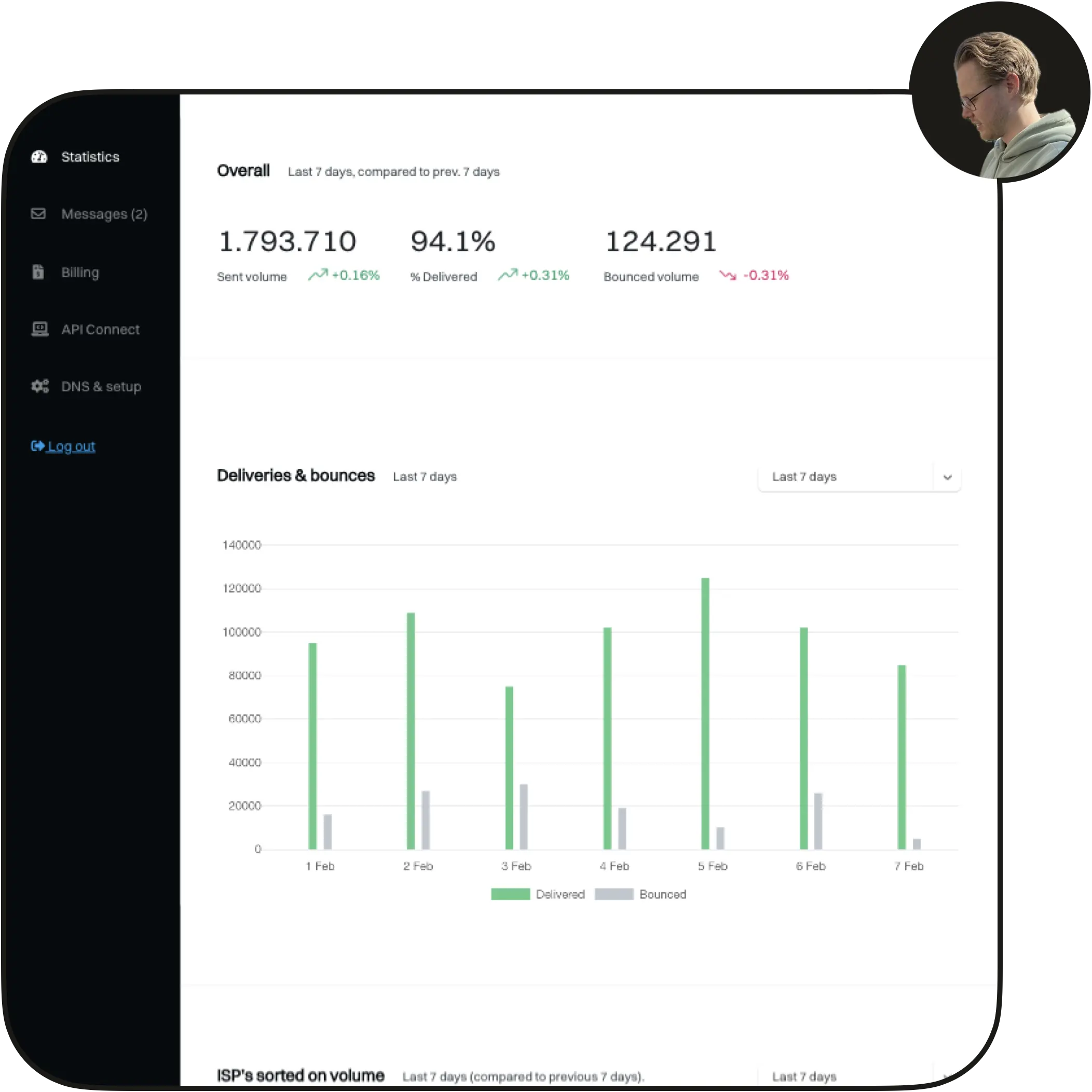Viewport: 1092px width, 1092px height.
Task: Click the Messages envelope icon
Action: [x=38, y=214]
